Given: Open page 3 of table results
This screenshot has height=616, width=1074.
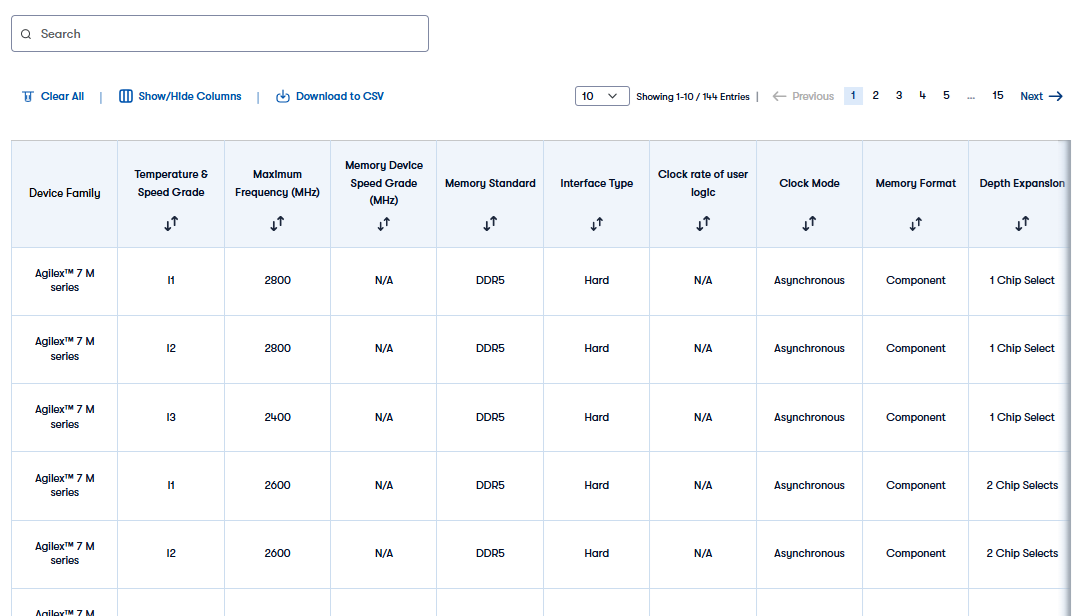Looking at the screenshot, I should [x=899, y=96].
